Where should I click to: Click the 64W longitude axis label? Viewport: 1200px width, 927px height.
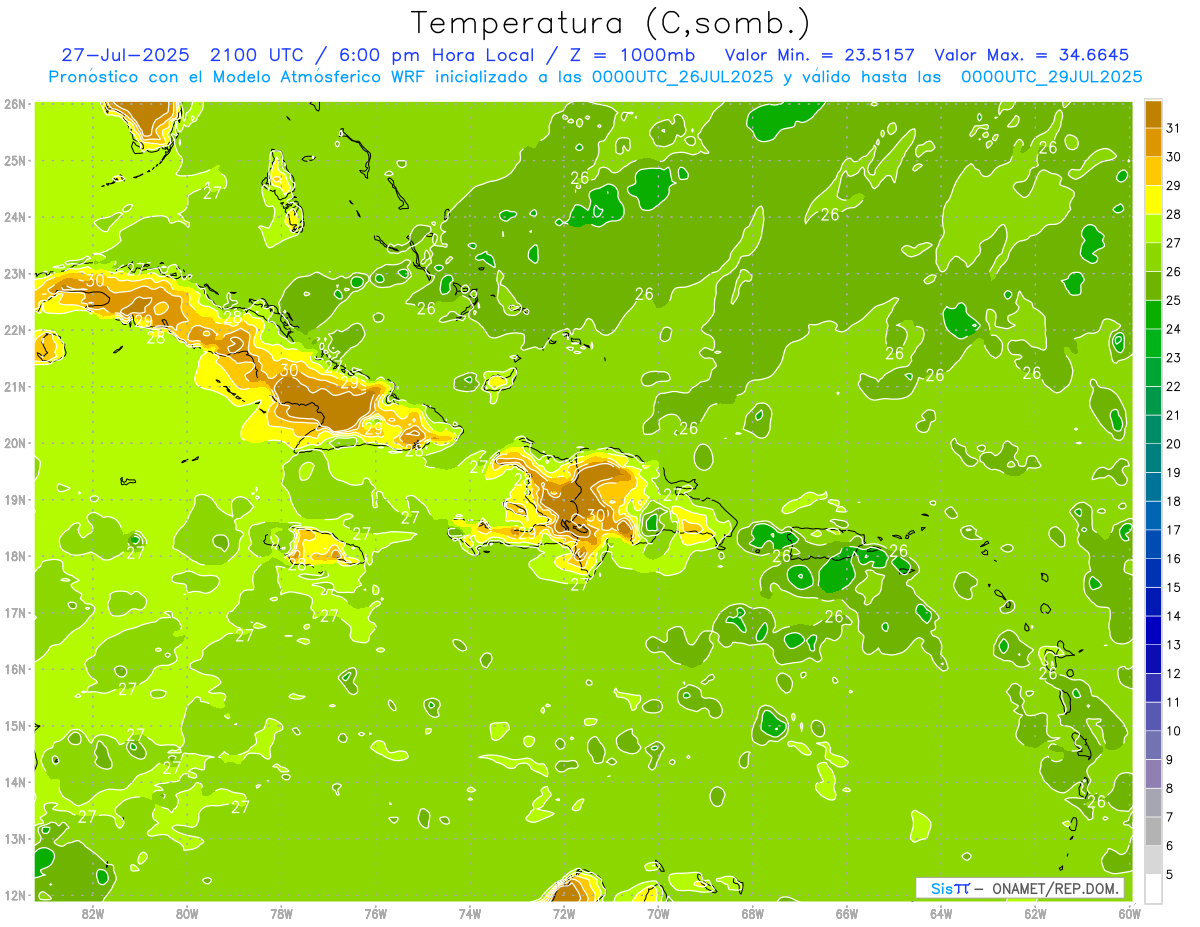pyautogui.click(x=941, y=913)
